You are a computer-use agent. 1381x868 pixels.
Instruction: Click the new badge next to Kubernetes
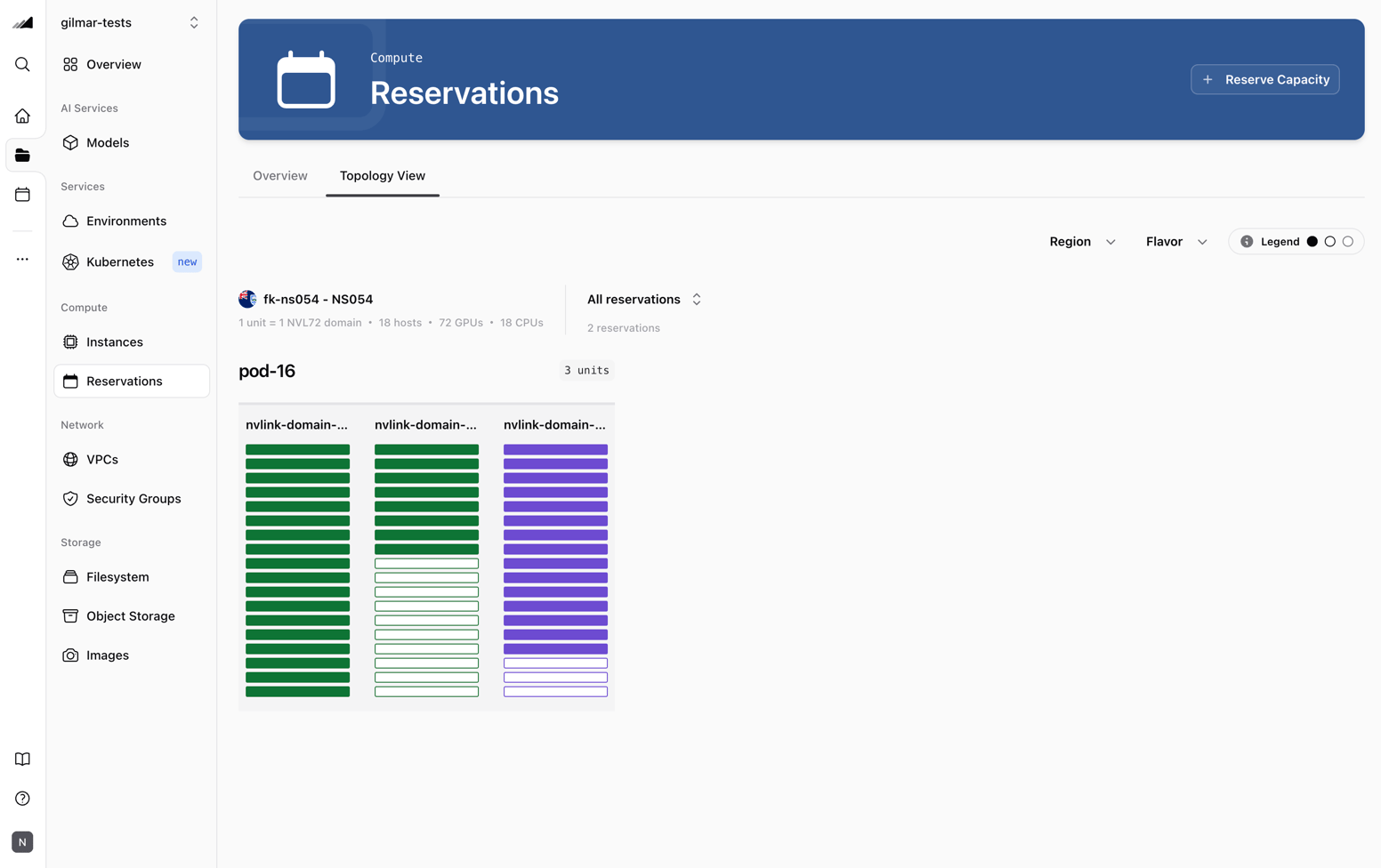(x=187, y=261)
